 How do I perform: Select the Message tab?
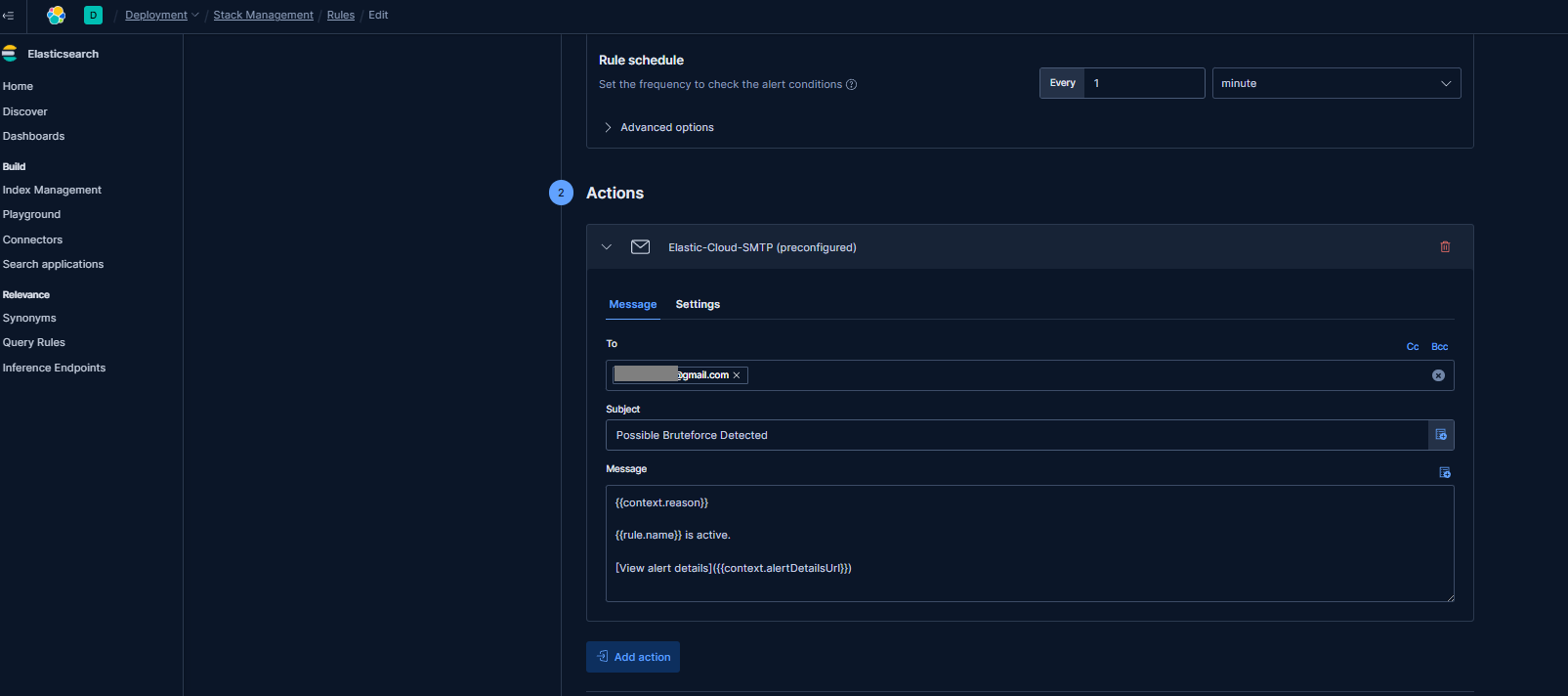(632, 304)
